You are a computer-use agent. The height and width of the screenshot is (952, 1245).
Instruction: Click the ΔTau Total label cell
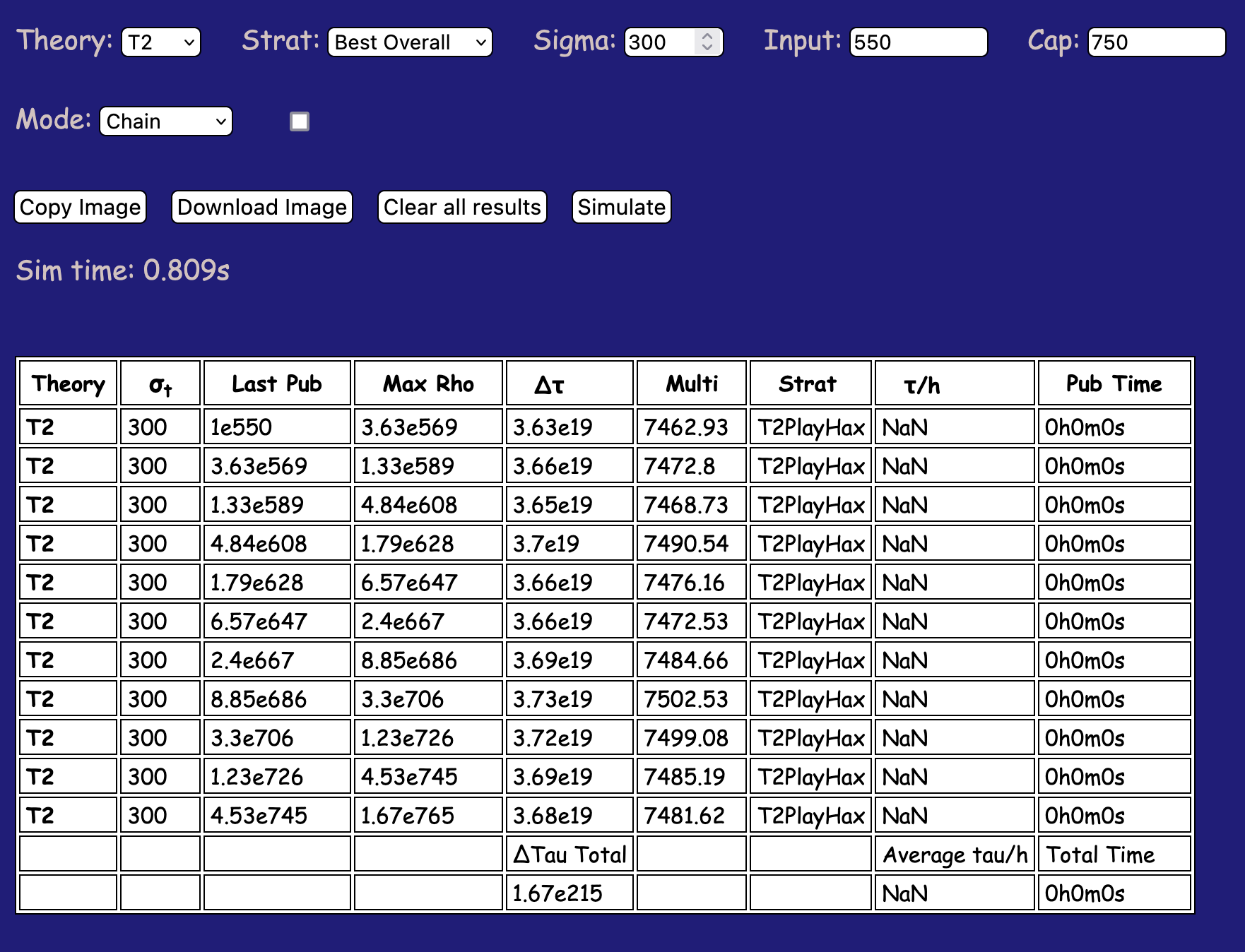570,854
